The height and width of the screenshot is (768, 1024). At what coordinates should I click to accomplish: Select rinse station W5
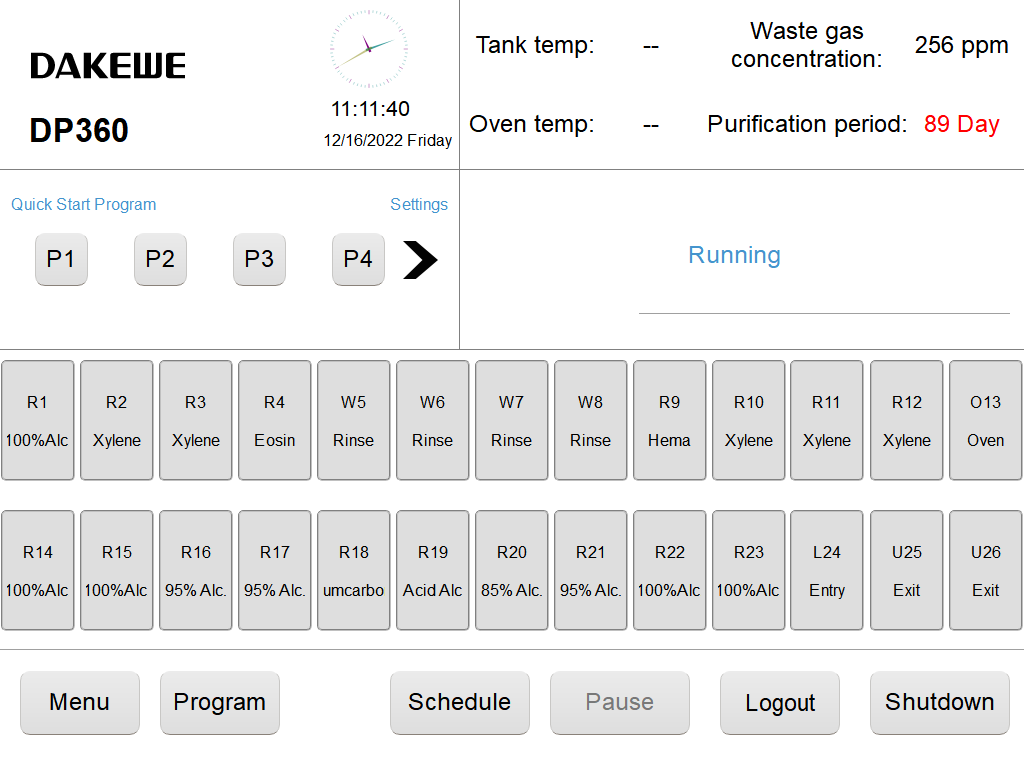[353, 421]
